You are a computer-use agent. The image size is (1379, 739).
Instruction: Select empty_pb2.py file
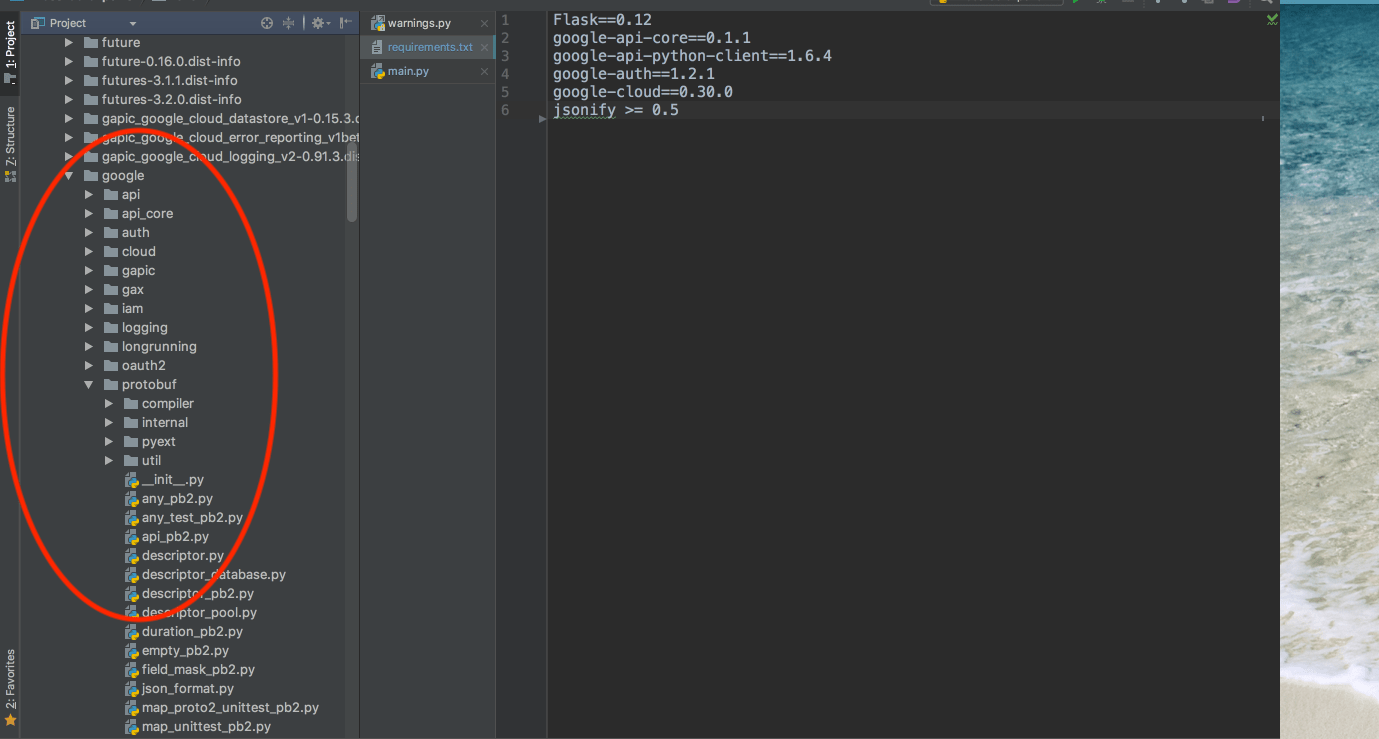click(x=185, y=651)
